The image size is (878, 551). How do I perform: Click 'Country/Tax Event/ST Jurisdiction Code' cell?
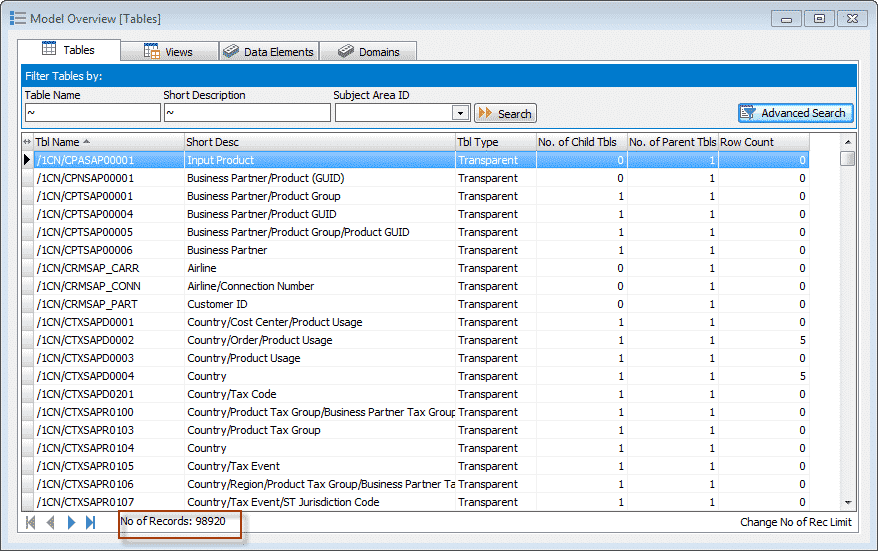(320, 502)
